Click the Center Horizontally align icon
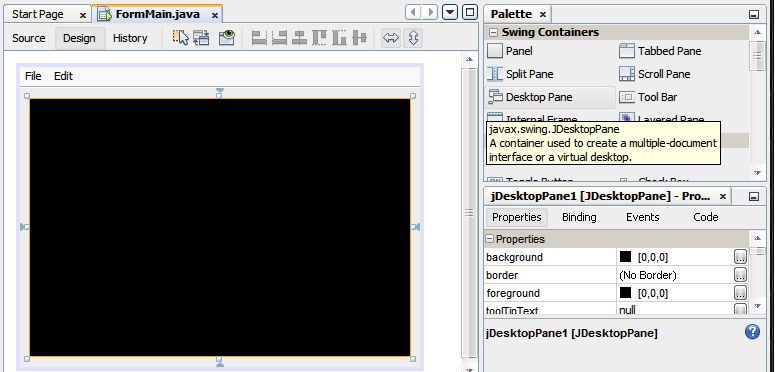 [x=299, y=38]
